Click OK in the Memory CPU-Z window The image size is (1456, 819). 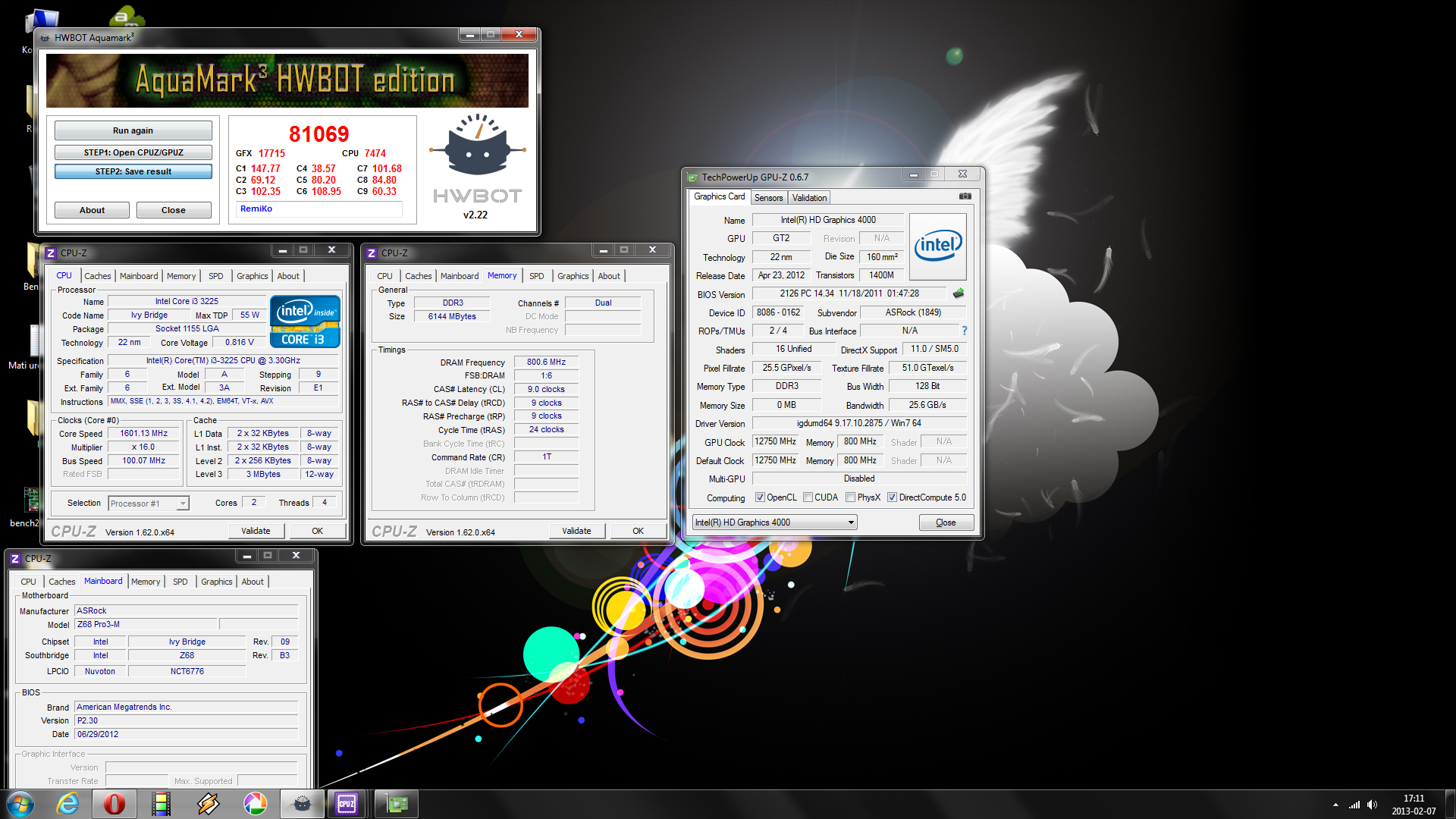point(638,531)
